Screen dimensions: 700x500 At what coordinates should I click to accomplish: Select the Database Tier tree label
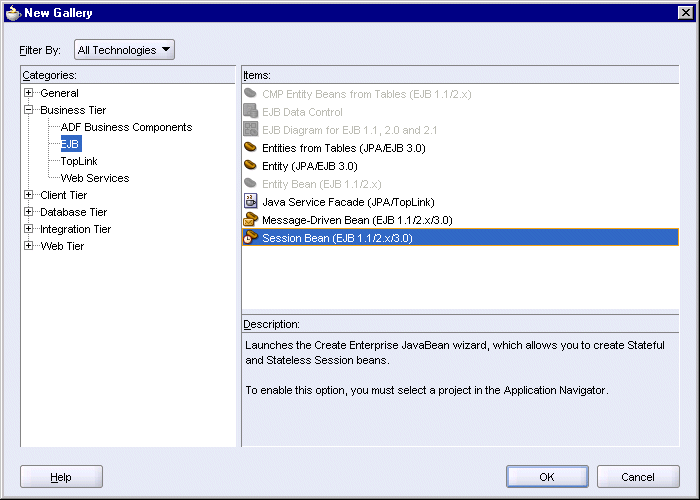(x=74, y=212)
